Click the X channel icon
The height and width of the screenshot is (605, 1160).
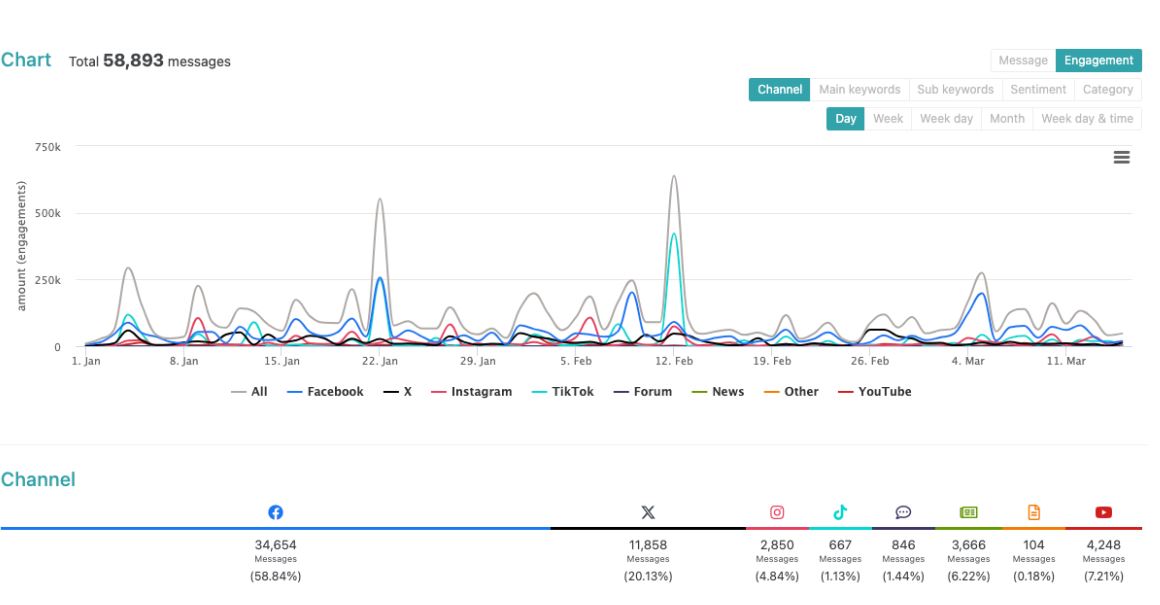point(648,512)
